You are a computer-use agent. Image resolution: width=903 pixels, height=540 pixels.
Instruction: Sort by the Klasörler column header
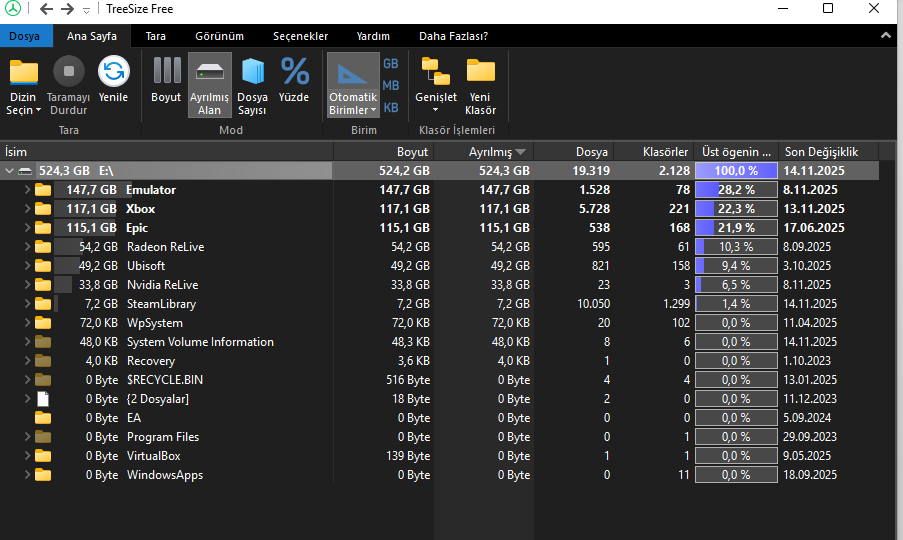pyautogui.click(x=654, y=152)
